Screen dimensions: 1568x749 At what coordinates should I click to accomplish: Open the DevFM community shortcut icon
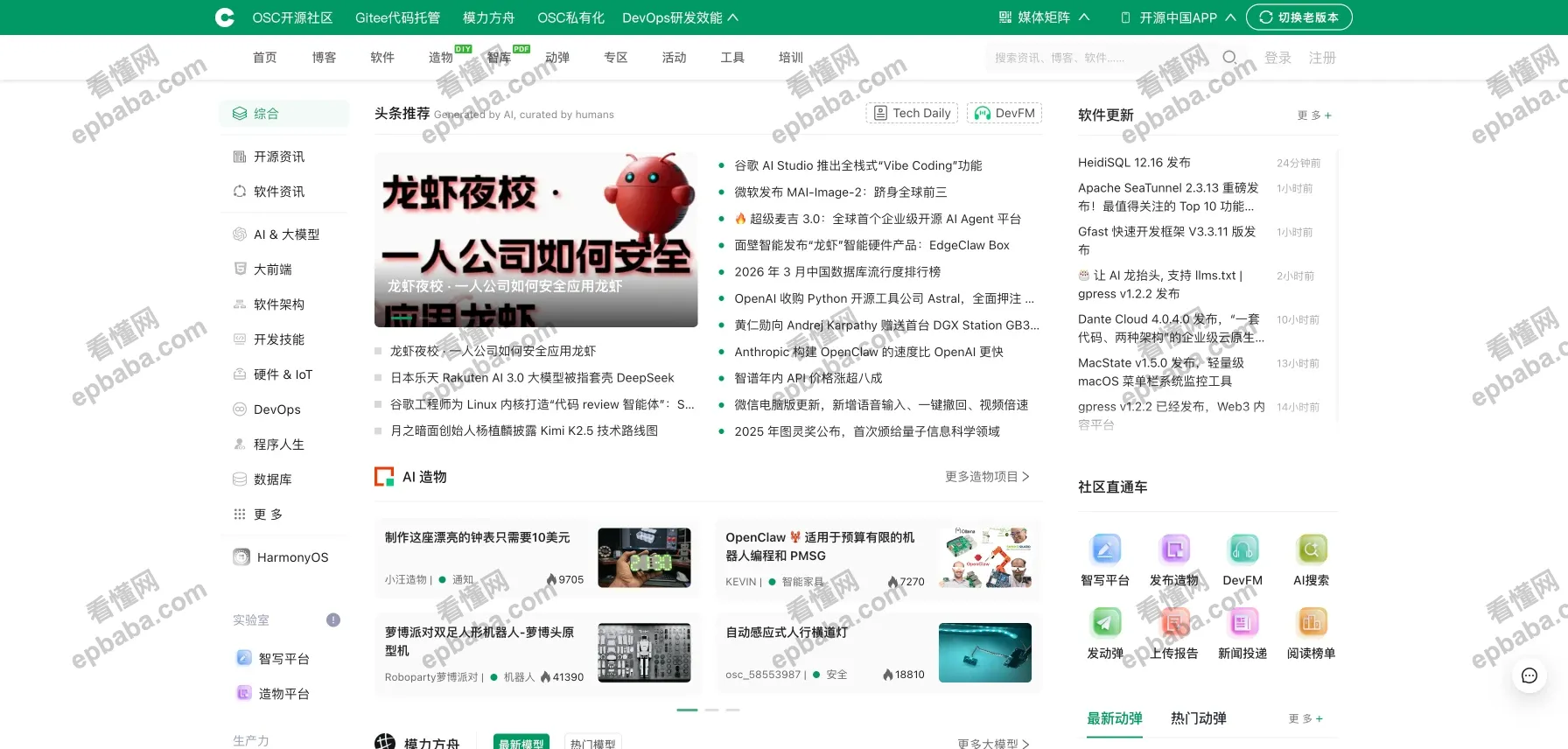click(x=1242, y=549)
